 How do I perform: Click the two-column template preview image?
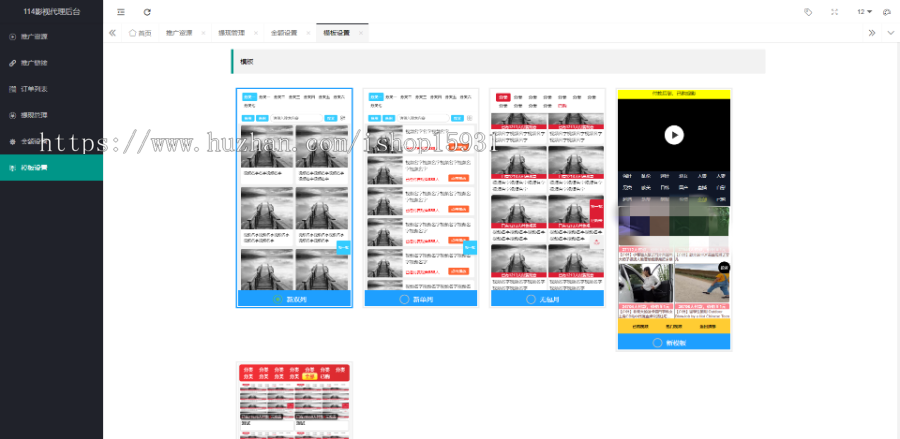[294, 190]
